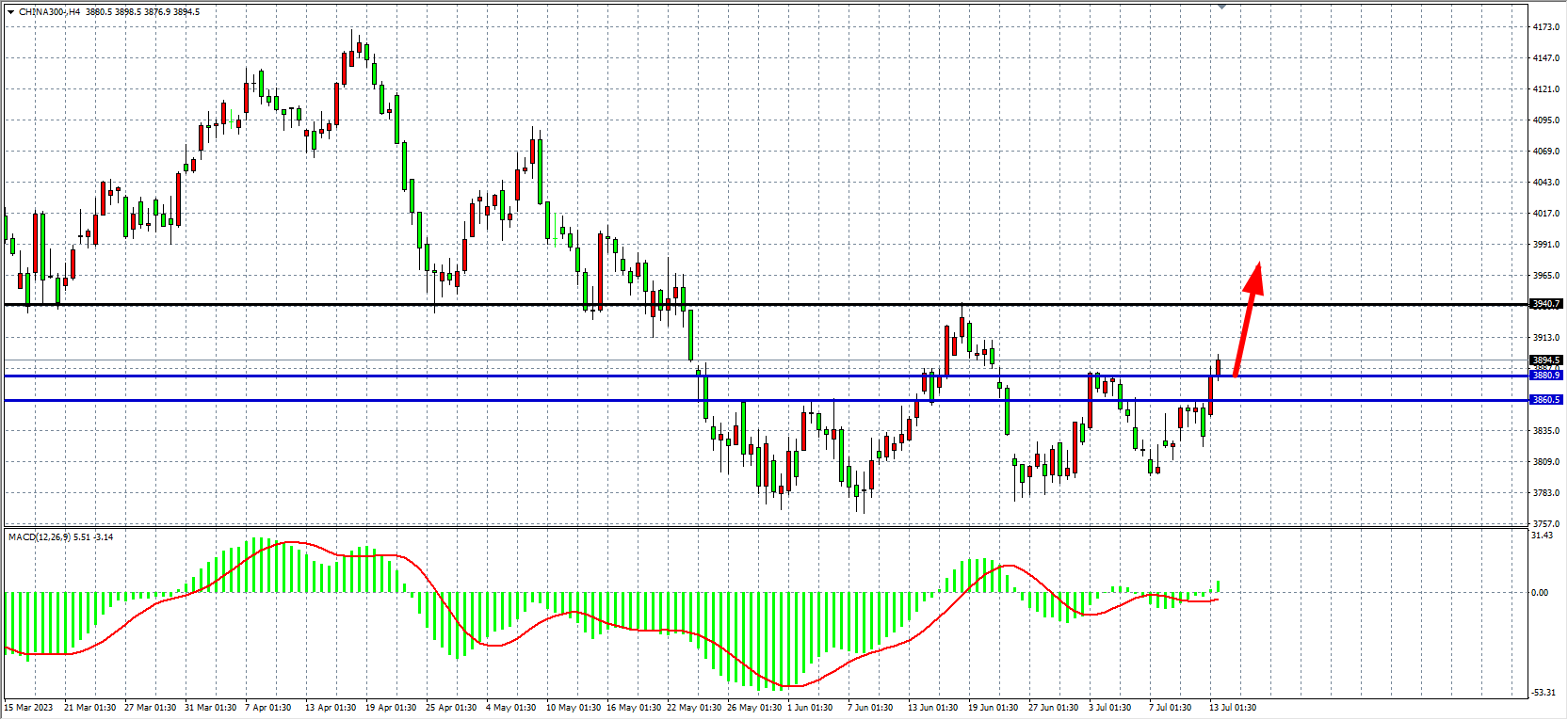
Task: Open the dropdown arrow beside CHINA300 title
Action: 10,12
